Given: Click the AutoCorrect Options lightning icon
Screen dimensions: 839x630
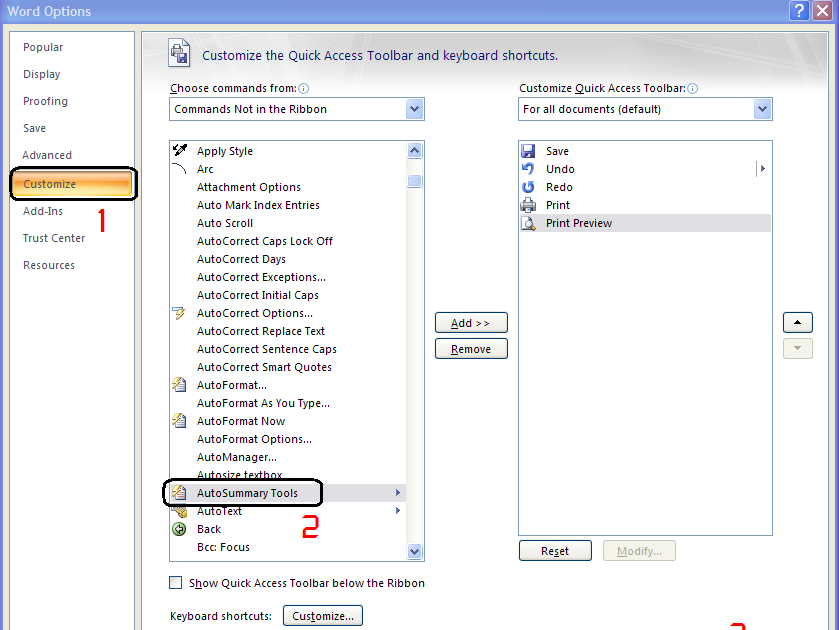Looking at the screenshot, I should point(178,313).
